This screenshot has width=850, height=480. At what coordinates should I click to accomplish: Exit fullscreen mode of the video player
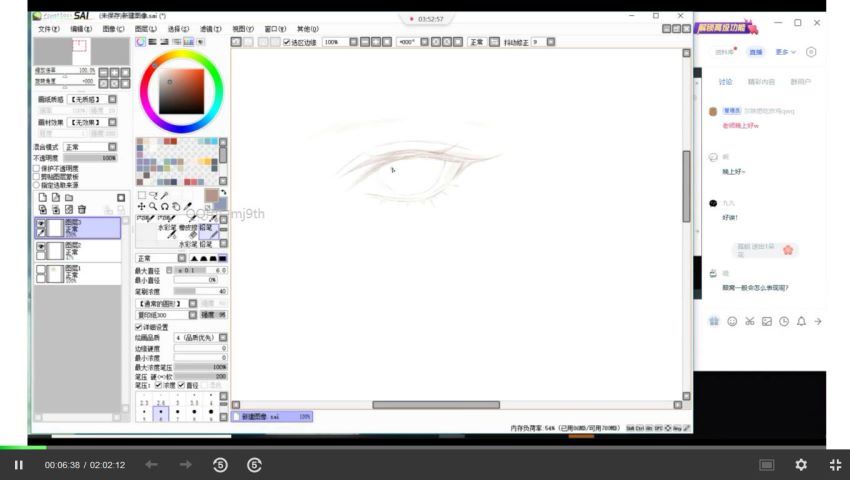click(x=835, y=465)
